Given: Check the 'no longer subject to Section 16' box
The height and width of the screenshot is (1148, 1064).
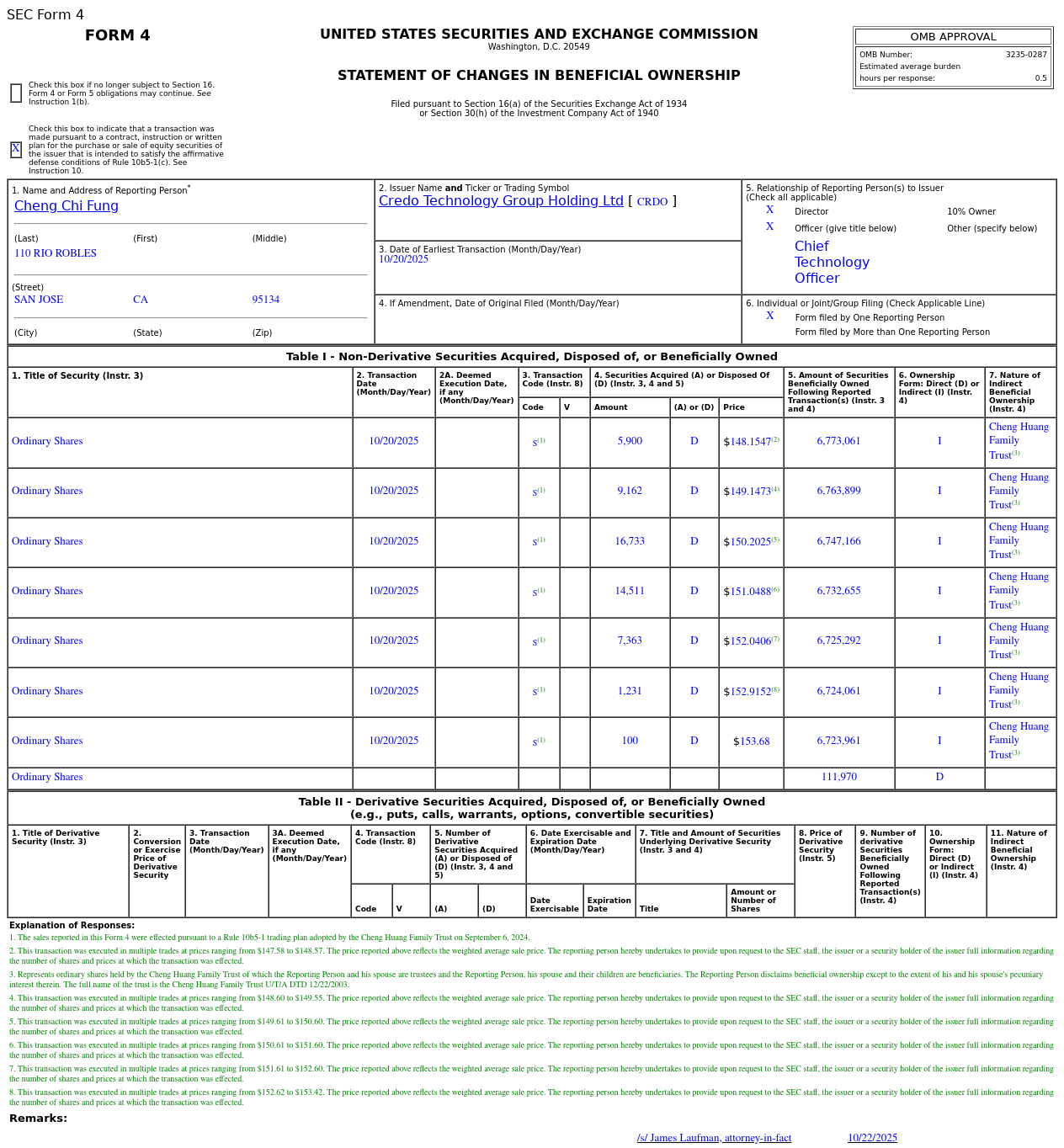Looking at the screenshot, I should click(x=16, y=93).
